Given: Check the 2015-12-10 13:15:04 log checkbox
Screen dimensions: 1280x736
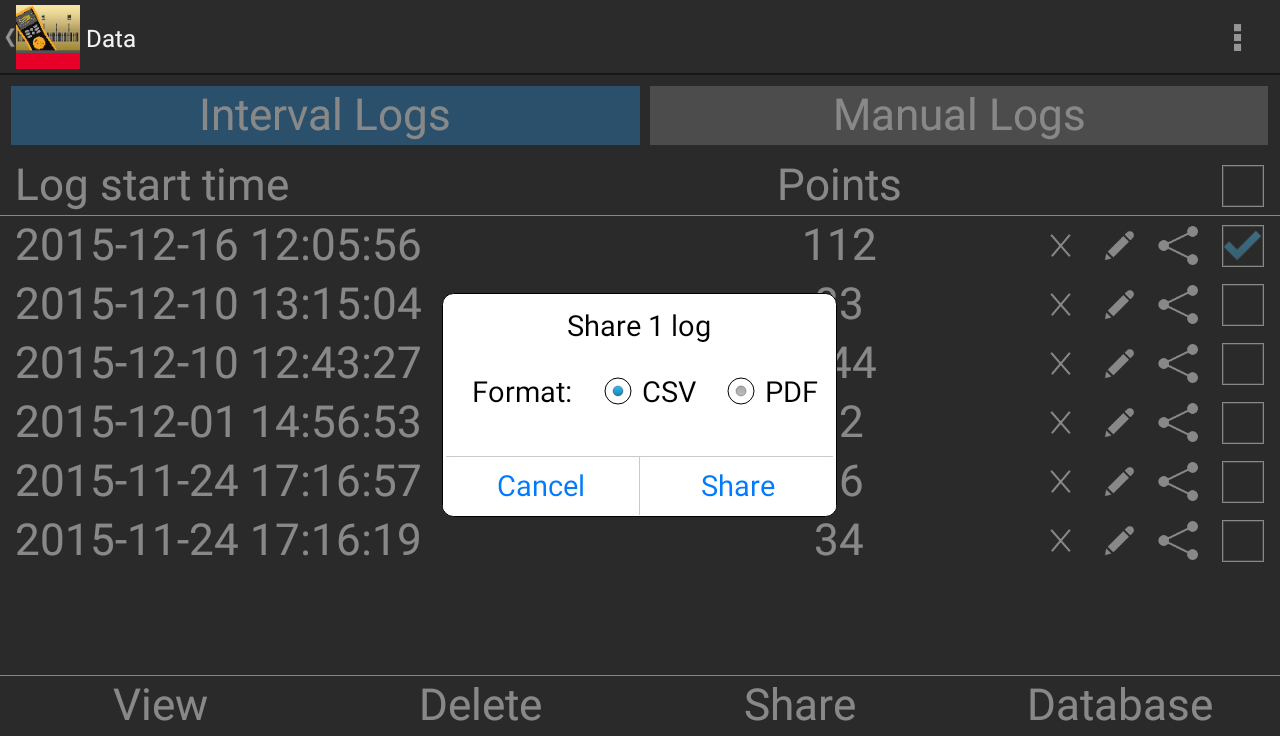Looking at the screenshot, I should pyautogui.click(x=1242, y=305).
